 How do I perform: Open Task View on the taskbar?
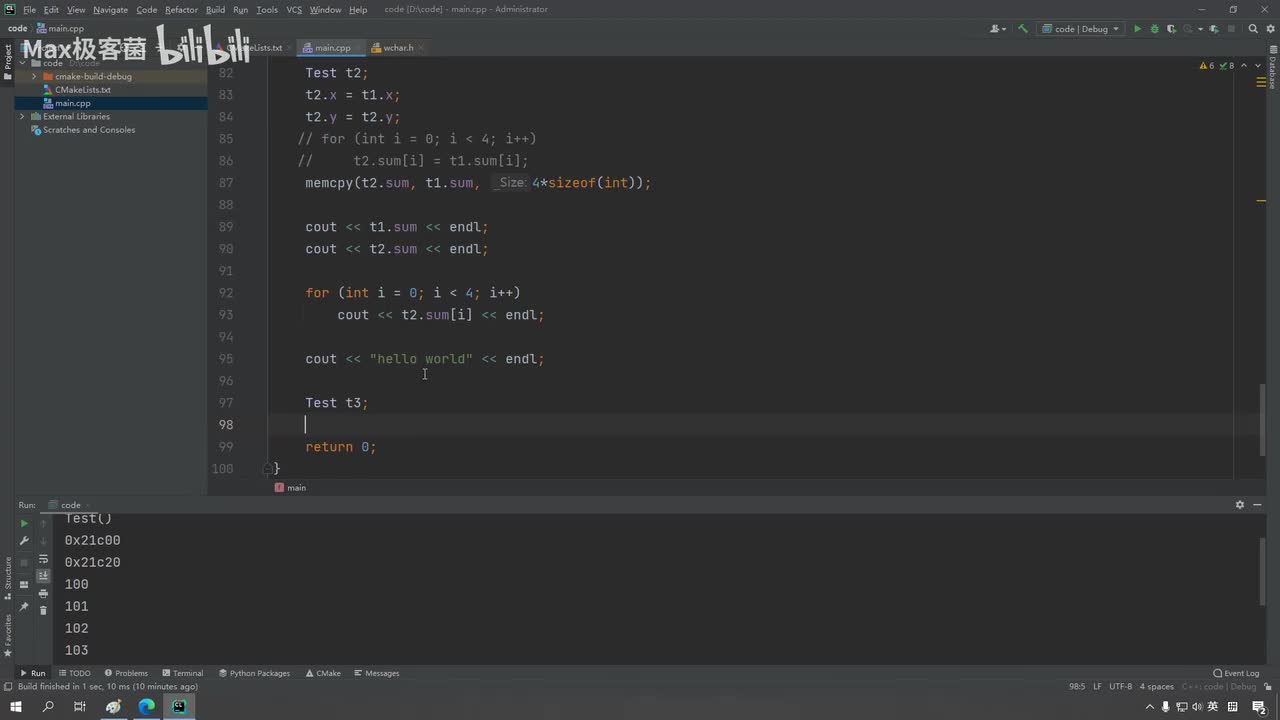point(80,707)
